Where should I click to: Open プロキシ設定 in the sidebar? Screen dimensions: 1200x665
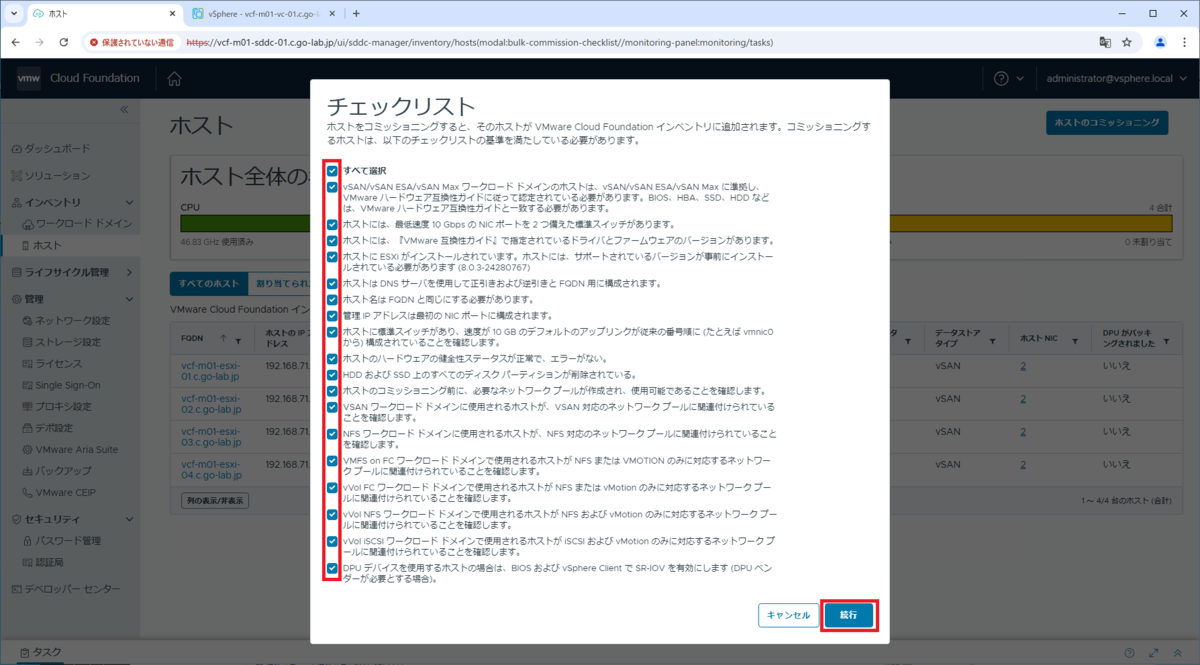(62, 407)
